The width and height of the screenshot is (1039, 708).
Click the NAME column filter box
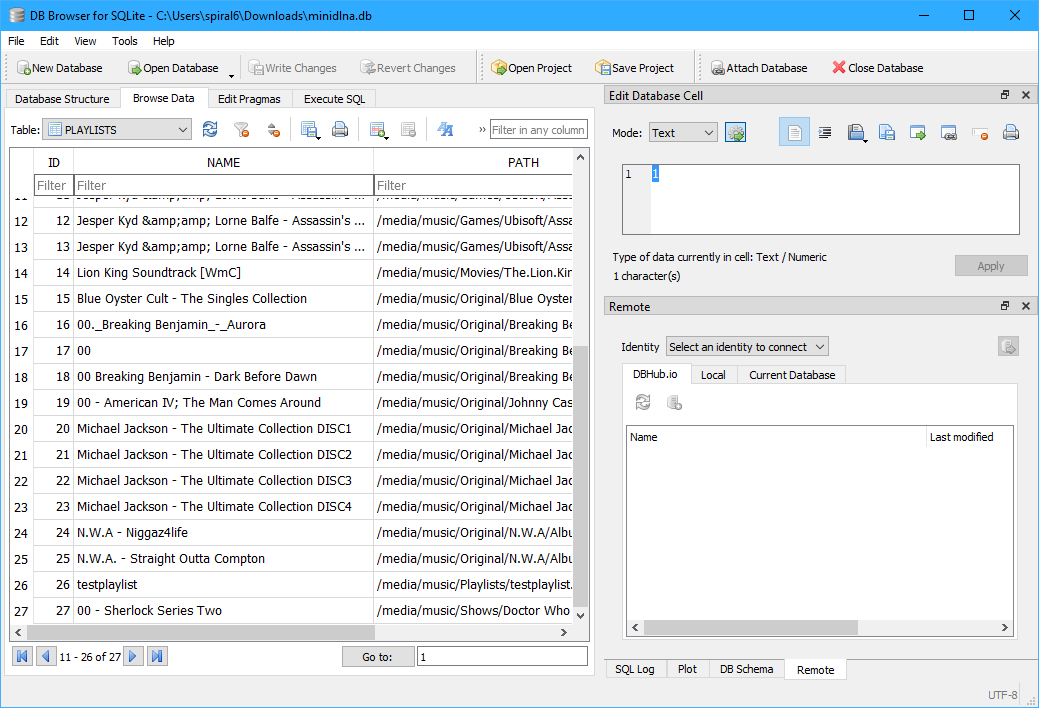[x=223, y=185]
